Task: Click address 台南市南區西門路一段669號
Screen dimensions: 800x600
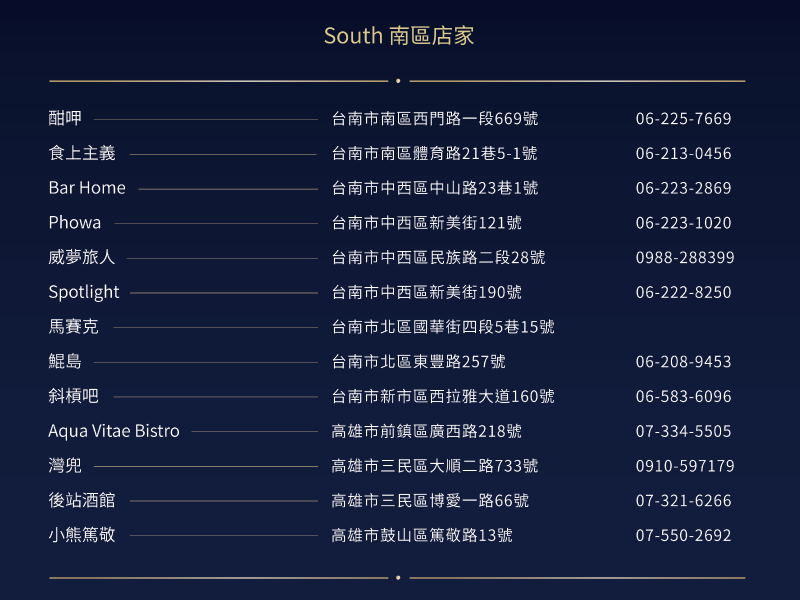Action: (435, 118)
